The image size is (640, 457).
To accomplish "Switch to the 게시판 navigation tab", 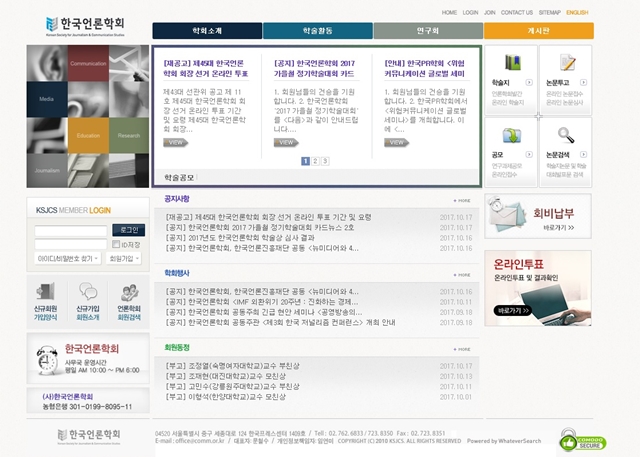I will point(538,31).
